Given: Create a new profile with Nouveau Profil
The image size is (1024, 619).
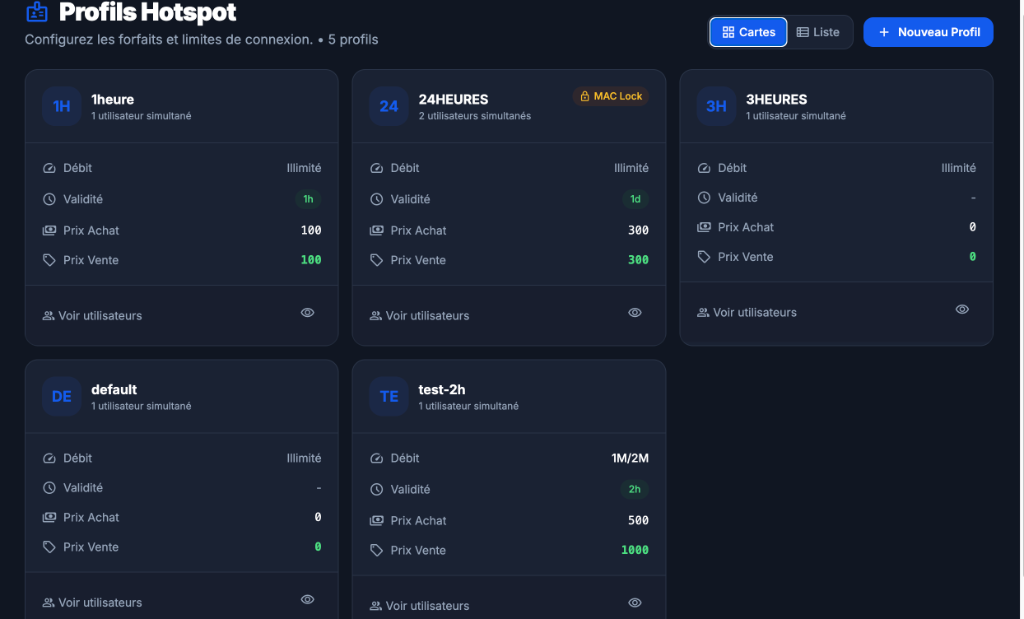Looking at the screenshot, I should click(928, 32).
